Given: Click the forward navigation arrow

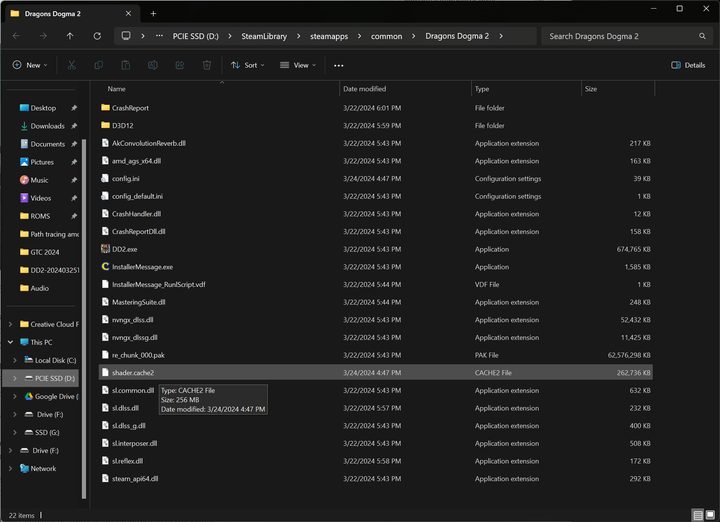Looking at the screenshot, I should [43, 36].
